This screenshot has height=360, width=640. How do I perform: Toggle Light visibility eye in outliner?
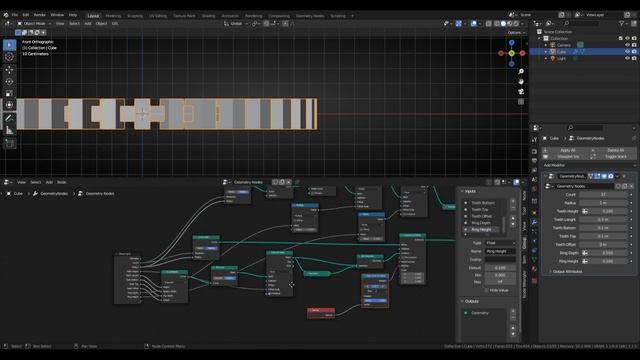pos(627,58)
